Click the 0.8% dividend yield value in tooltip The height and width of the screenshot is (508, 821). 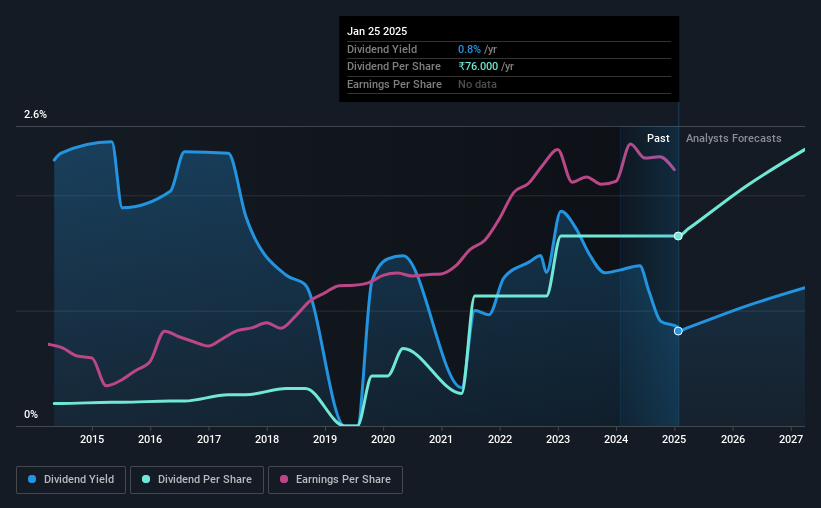pyautogui.click(x=469, y=49)
